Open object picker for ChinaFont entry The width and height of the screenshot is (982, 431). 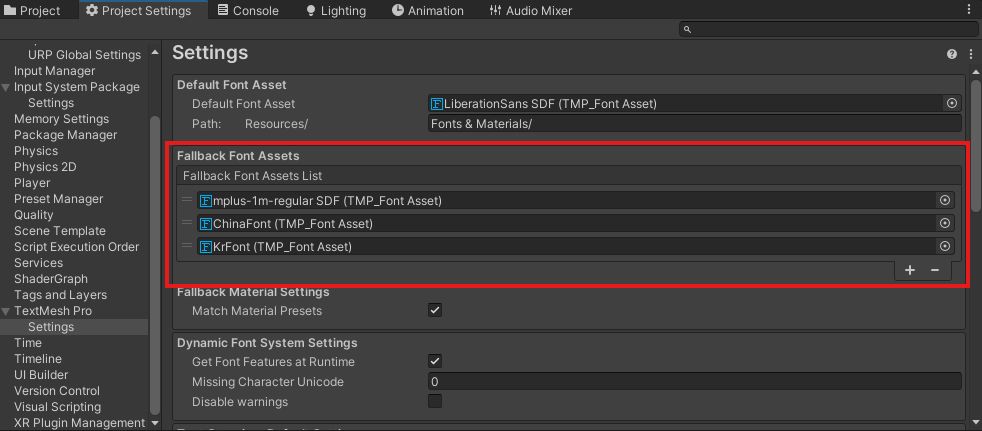pyautogui.click(x=944, y=223)
